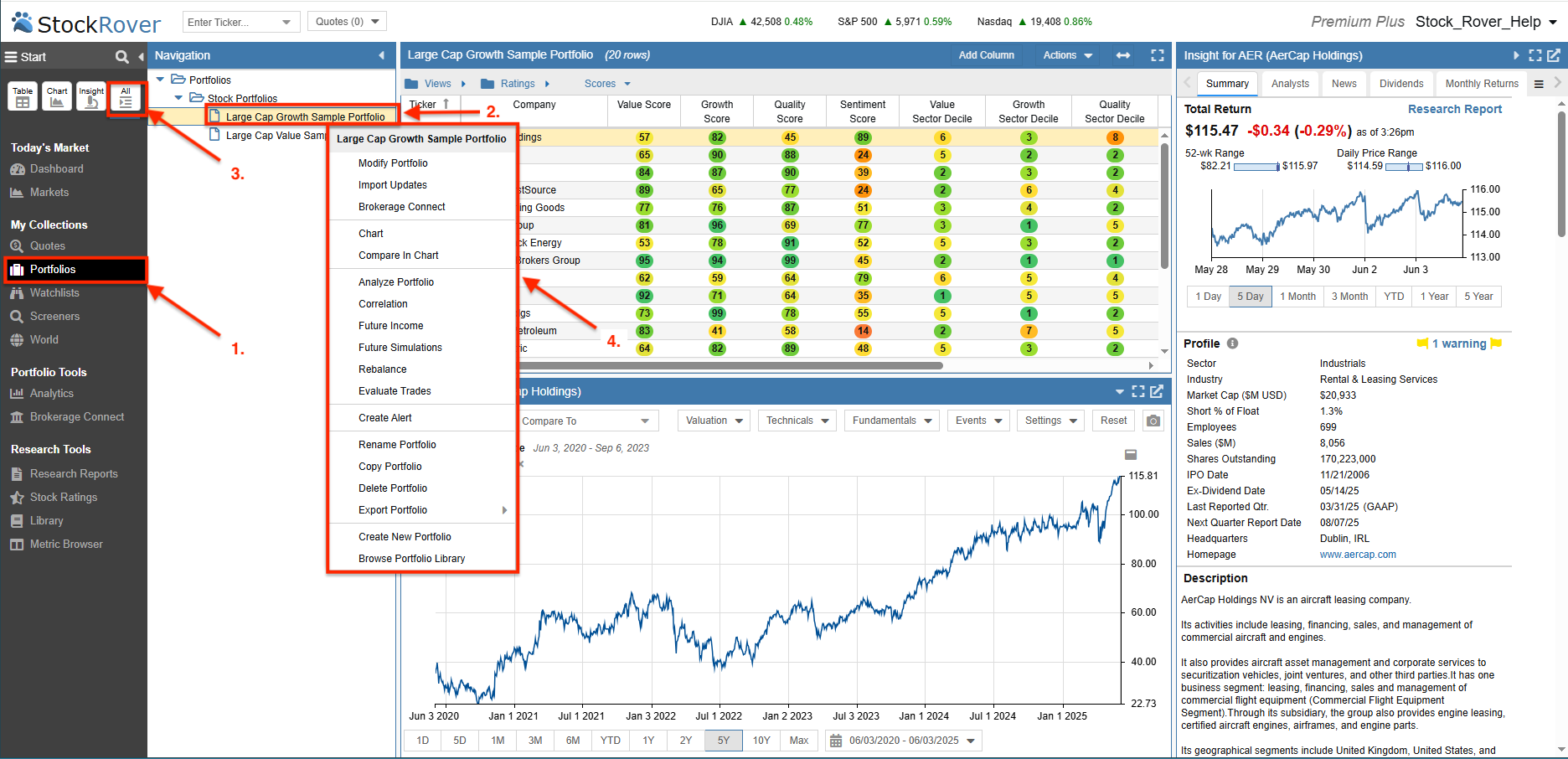The width and height of the screenshot is (1568, 759).
Task: Open Metric Browser
Action: coord(66,544)
